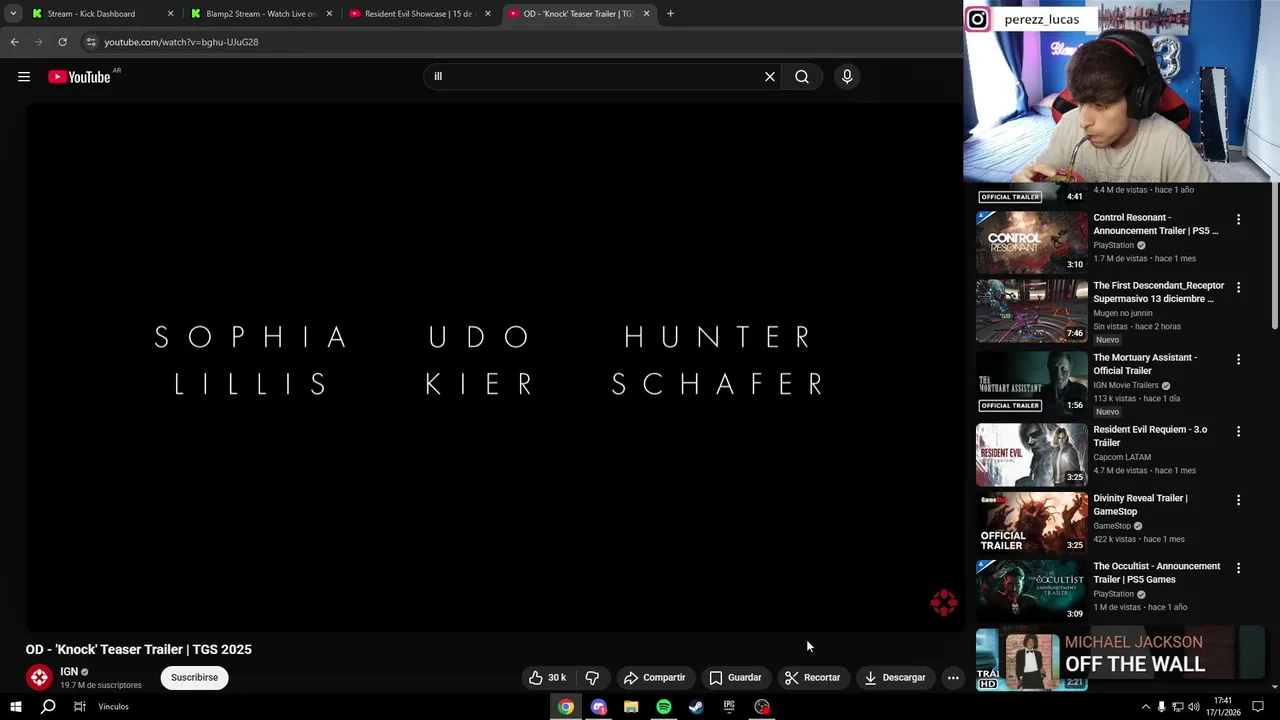Open the browser tab search dropdown
The width and height of the screenshot is (1280, 720).
[x=13, y=14]
